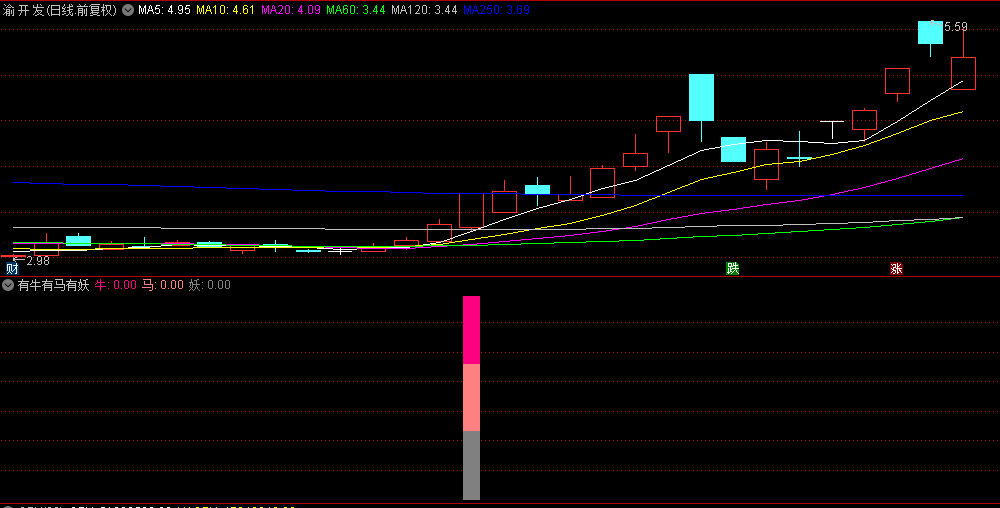Click the 有牛有马有妖 indicator name

pyautogui.click(x=54, y=286)
